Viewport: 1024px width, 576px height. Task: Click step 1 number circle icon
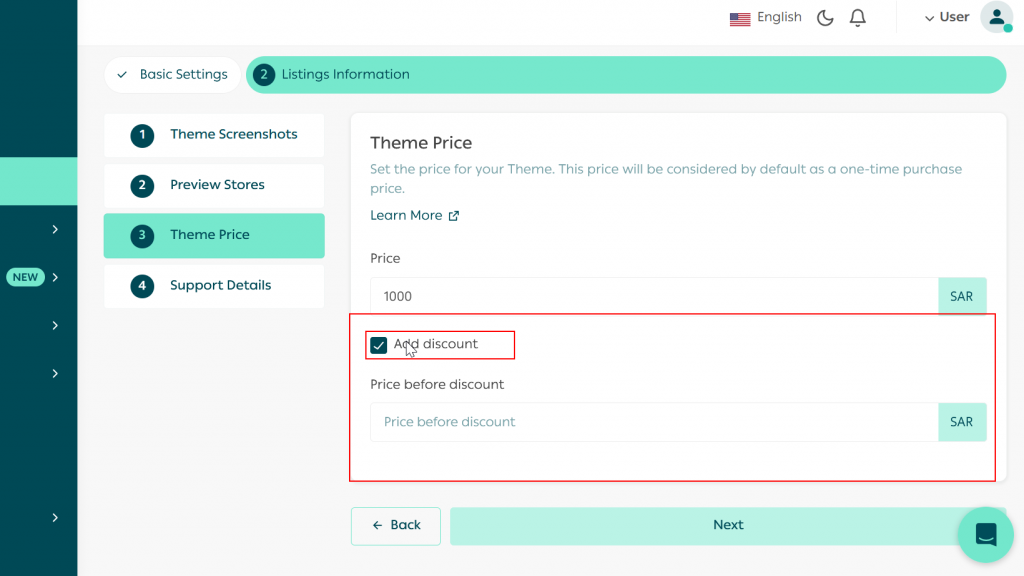142,135
